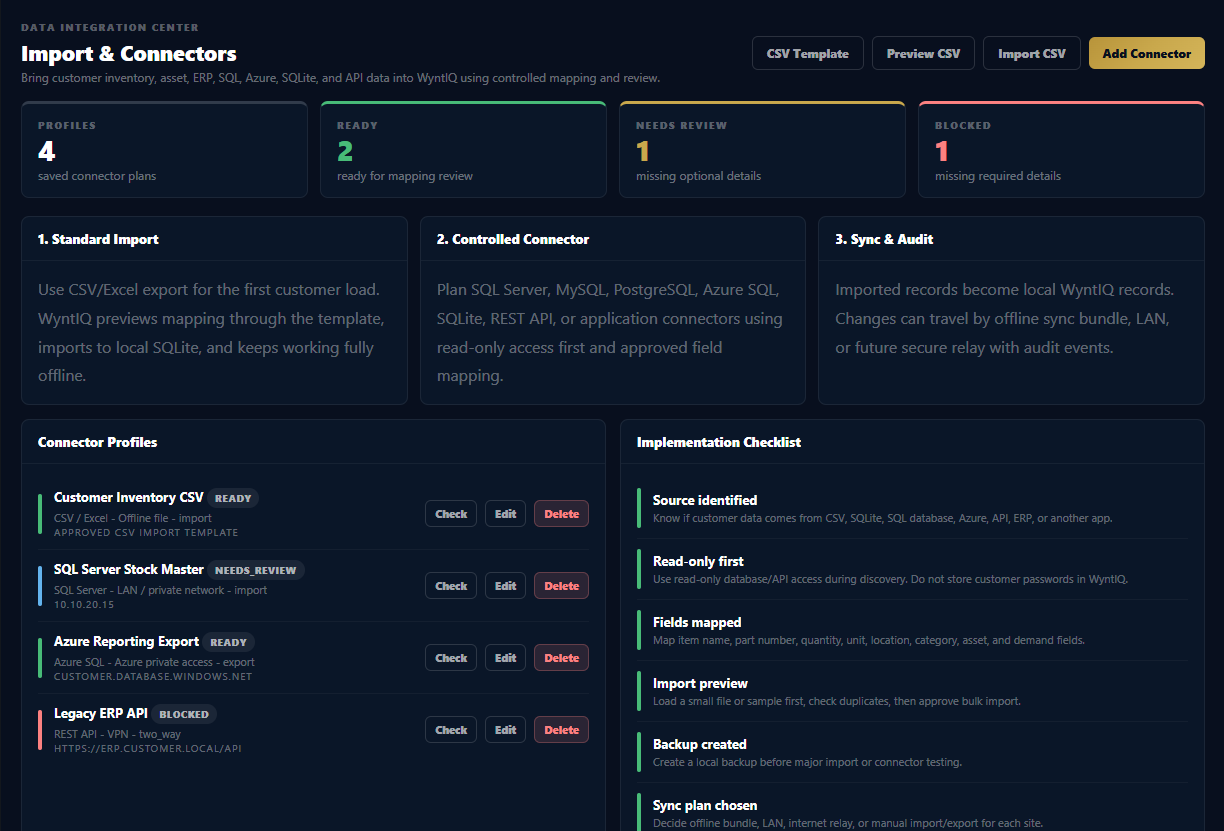
Task: Click the HTTPS://ERP.CUSTOMER.LOCAL/API endpoint text
Action: click(x=148, y=749)
